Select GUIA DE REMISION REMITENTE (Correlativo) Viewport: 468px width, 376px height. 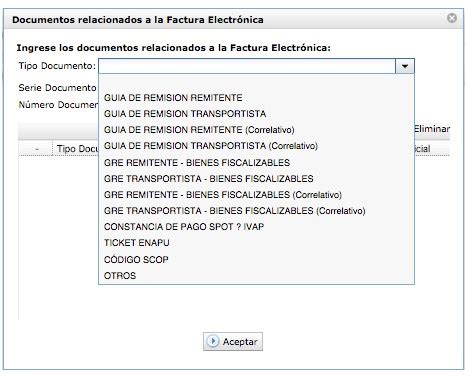256,130
